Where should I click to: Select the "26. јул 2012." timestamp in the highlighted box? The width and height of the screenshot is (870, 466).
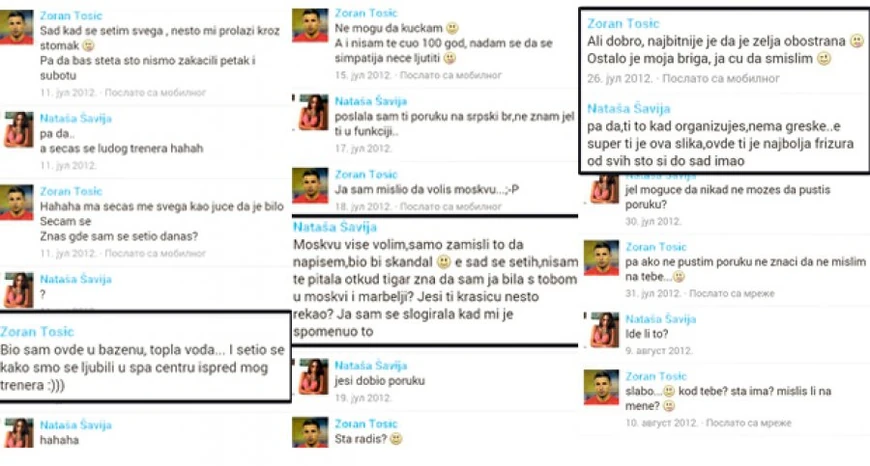coord(620,79)
